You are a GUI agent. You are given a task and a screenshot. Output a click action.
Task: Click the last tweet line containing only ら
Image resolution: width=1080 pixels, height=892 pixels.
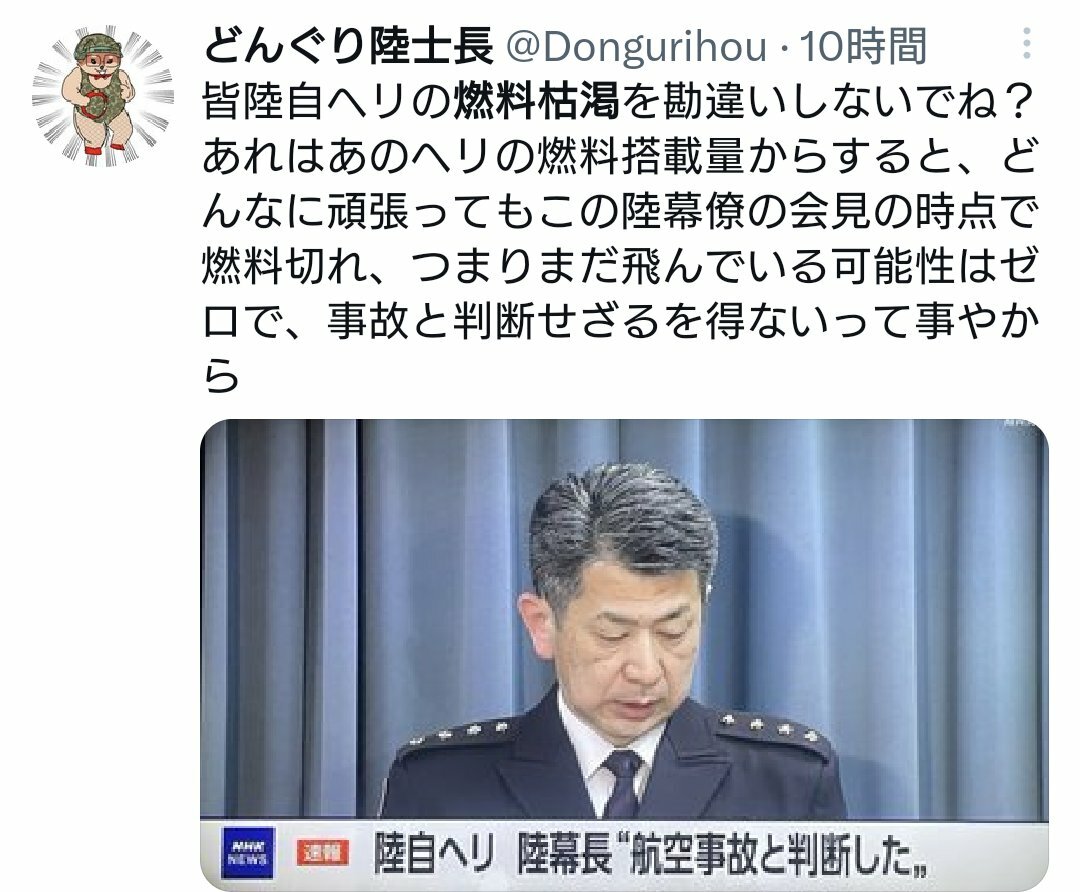[x=221, y=377]
